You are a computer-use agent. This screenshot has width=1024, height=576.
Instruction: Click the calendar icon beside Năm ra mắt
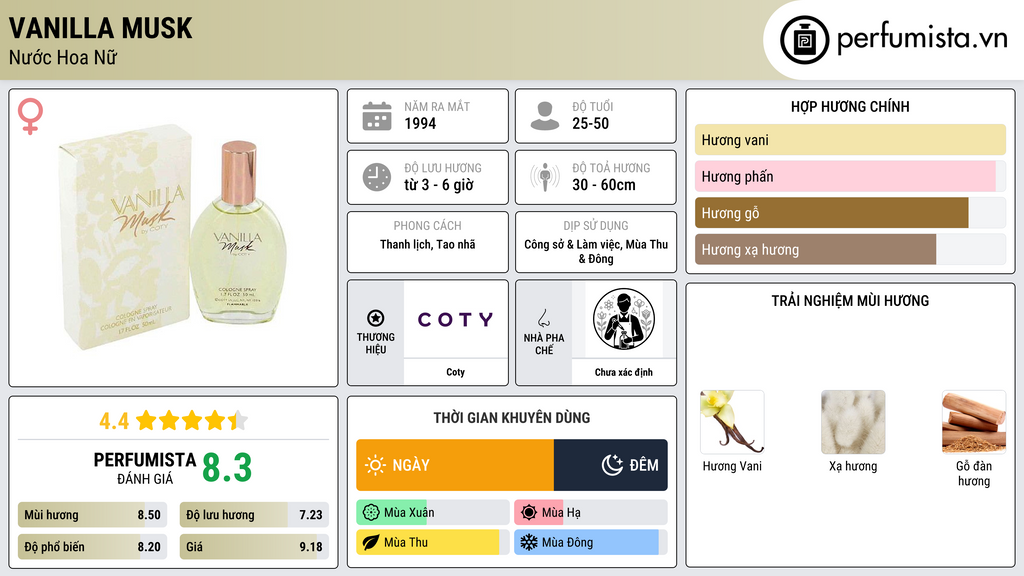pos(377,116)
